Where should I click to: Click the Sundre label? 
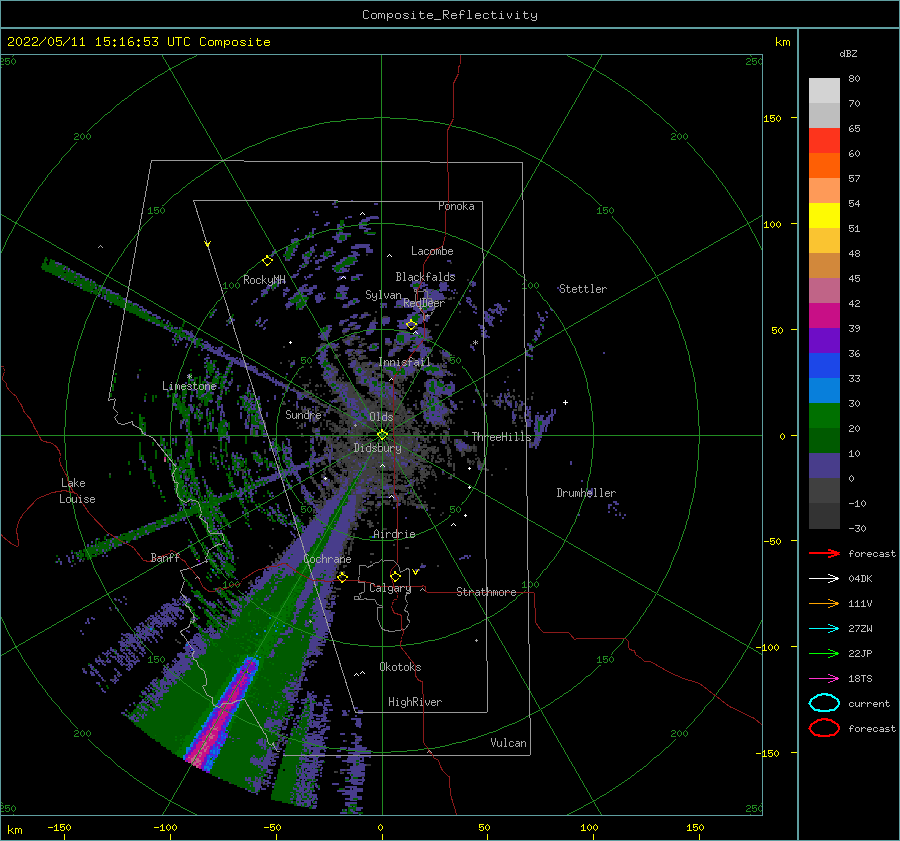tap(303, 414)
